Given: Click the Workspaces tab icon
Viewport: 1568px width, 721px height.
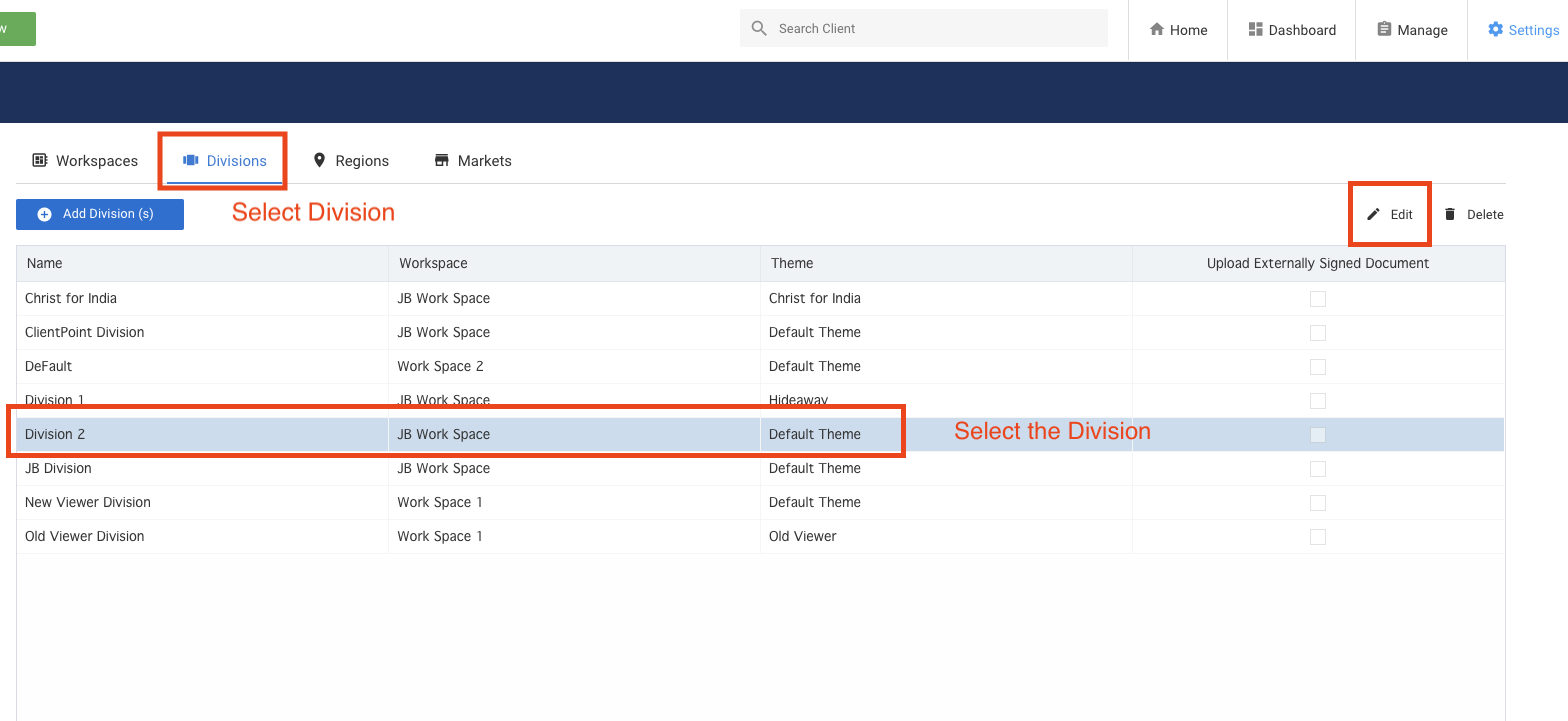Looking at the screenshot, I should point(40,160).
